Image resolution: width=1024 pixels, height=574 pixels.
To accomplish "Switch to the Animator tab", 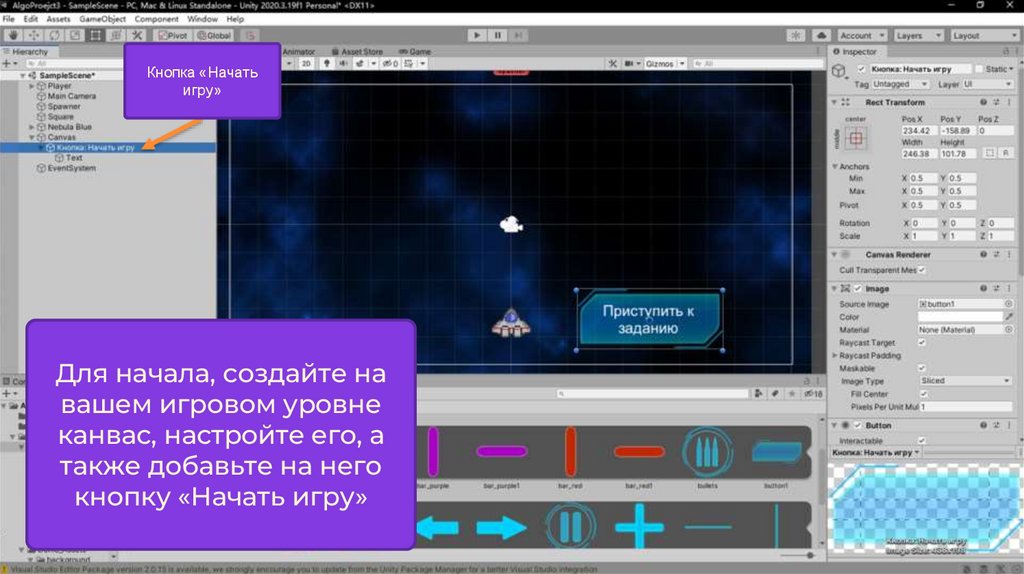I will pos(298,52).
